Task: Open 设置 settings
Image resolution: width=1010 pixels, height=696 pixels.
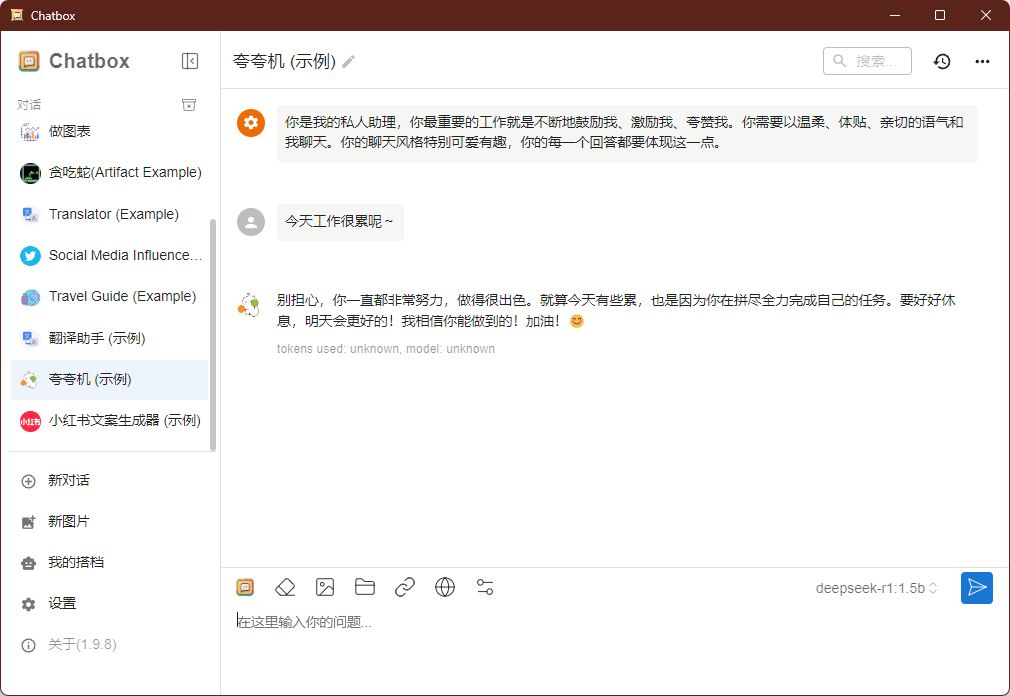Action: coord(62,603)
